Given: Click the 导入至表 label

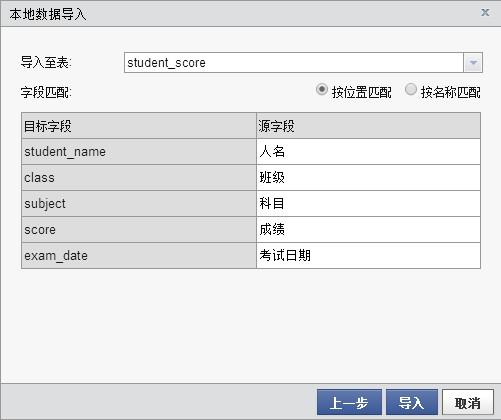Looking at the screenshot, I should pos(46,62).
